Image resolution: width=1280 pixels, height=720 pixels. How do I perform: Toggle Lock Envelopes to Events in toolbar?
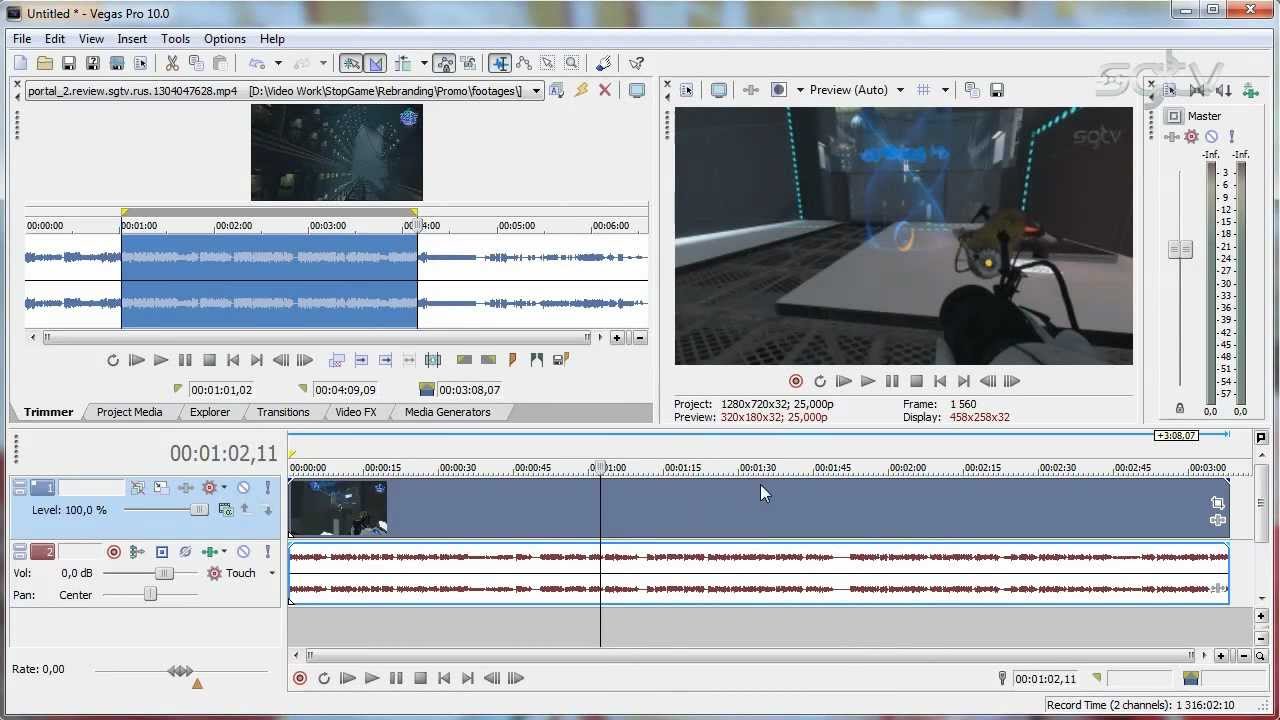444,63
